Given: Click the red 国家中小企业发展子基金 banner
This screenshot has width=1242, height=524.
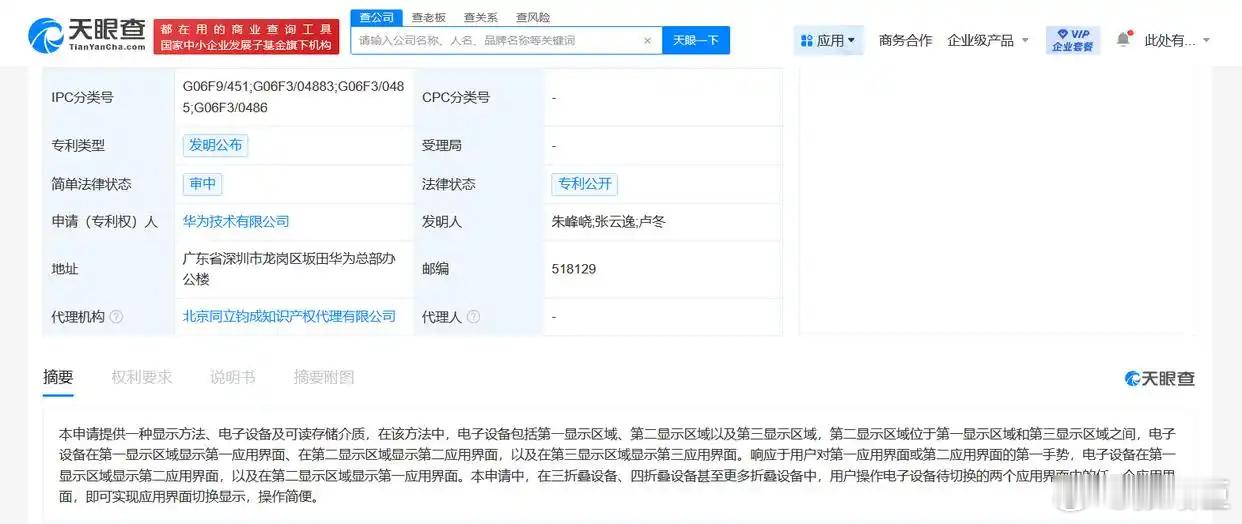Looking at the screenshot, I should click(246, 37).
